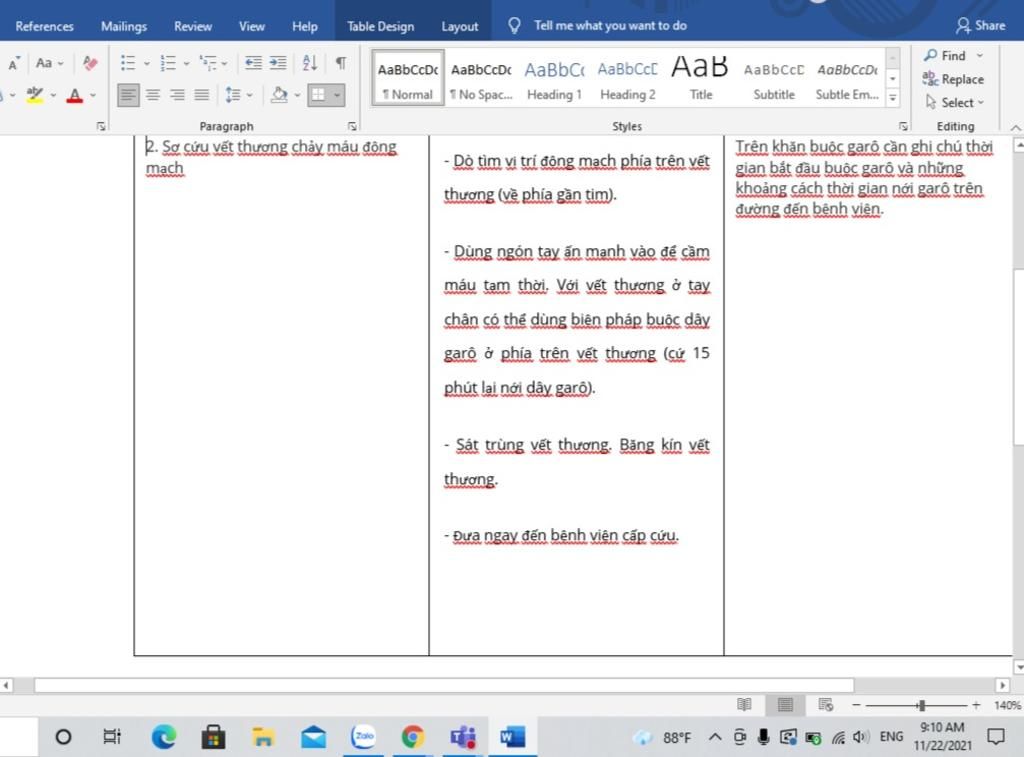Open the Bullets list dropdown arrow

[x=147, y=63]
